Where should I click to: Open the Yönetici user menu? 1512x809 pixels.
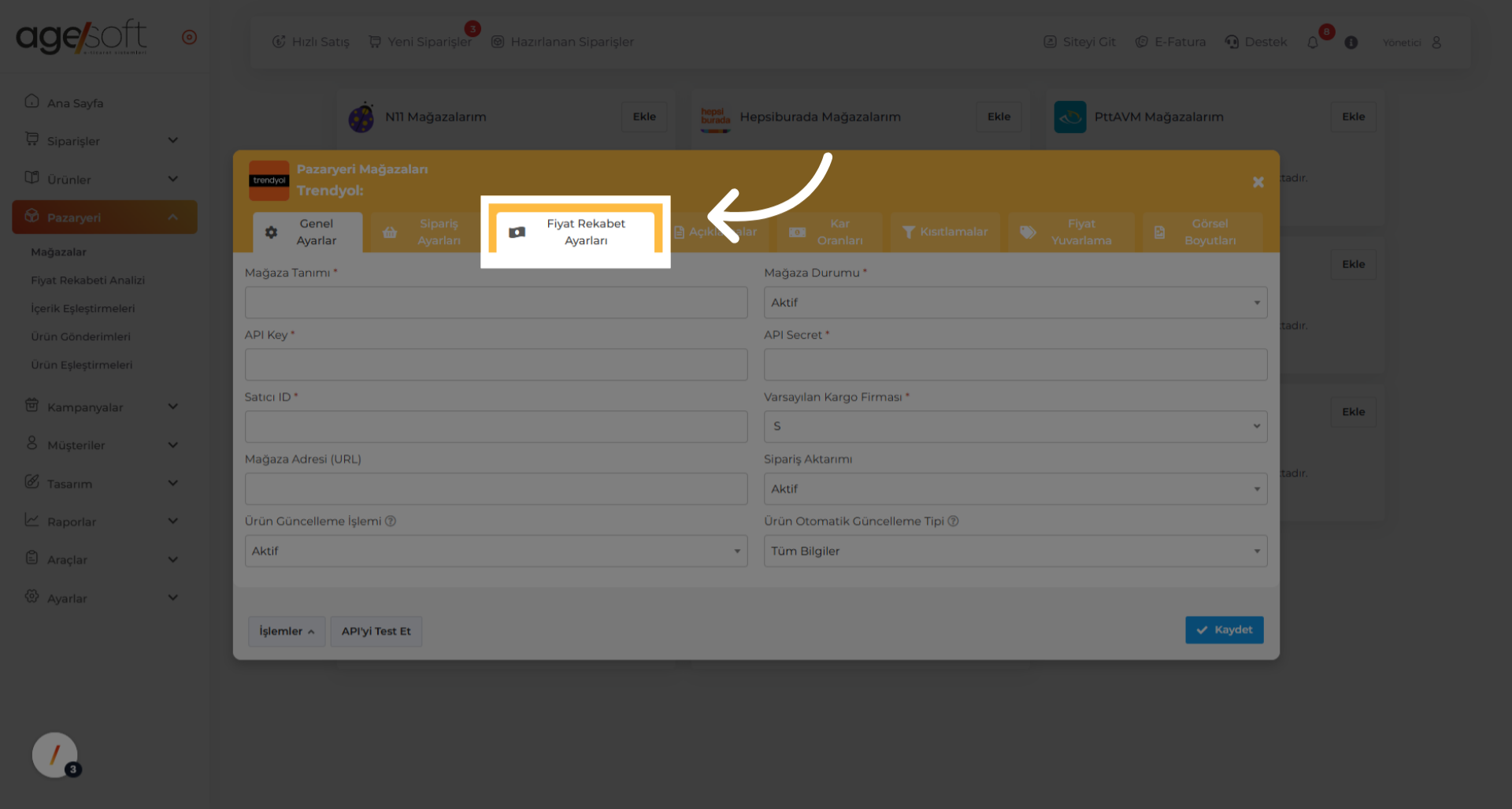(x=1412, y=43)
